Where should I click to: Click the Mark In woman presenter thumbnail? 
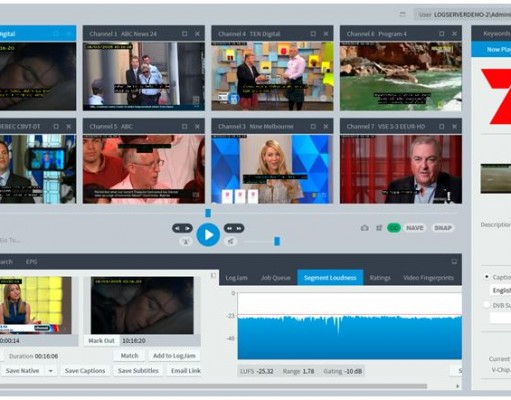(36, 305)
